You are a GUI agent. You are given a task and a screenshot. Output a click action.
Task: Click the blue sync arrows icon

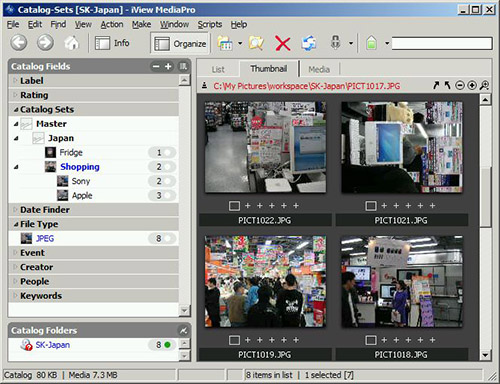309,43
